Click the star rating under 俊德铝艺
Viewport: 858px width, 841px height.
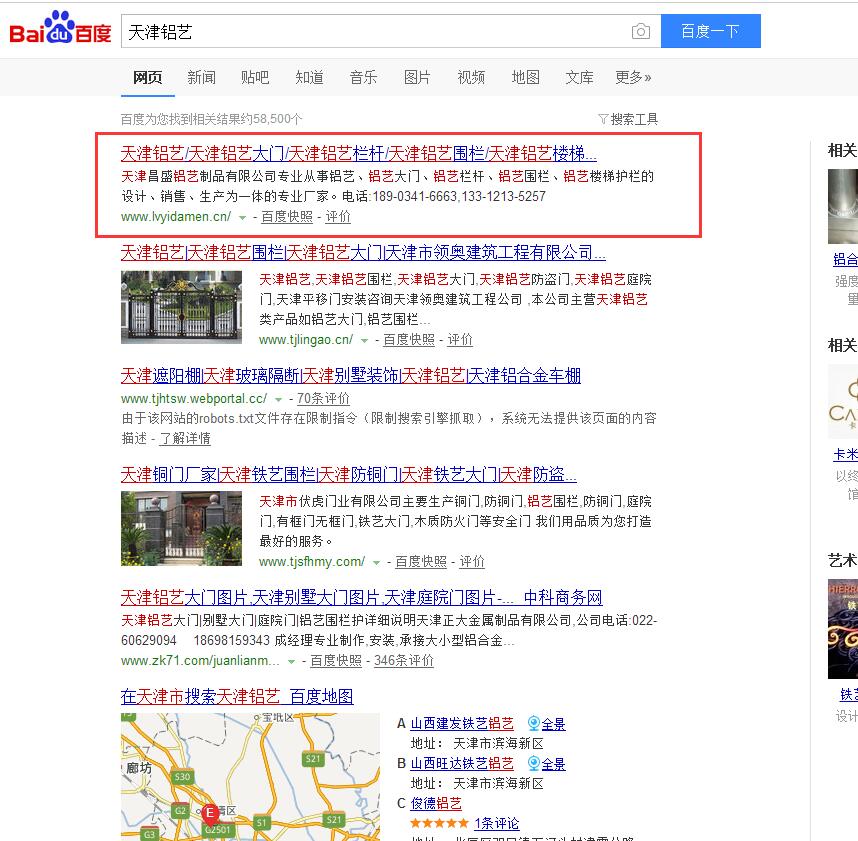(439, 823)
